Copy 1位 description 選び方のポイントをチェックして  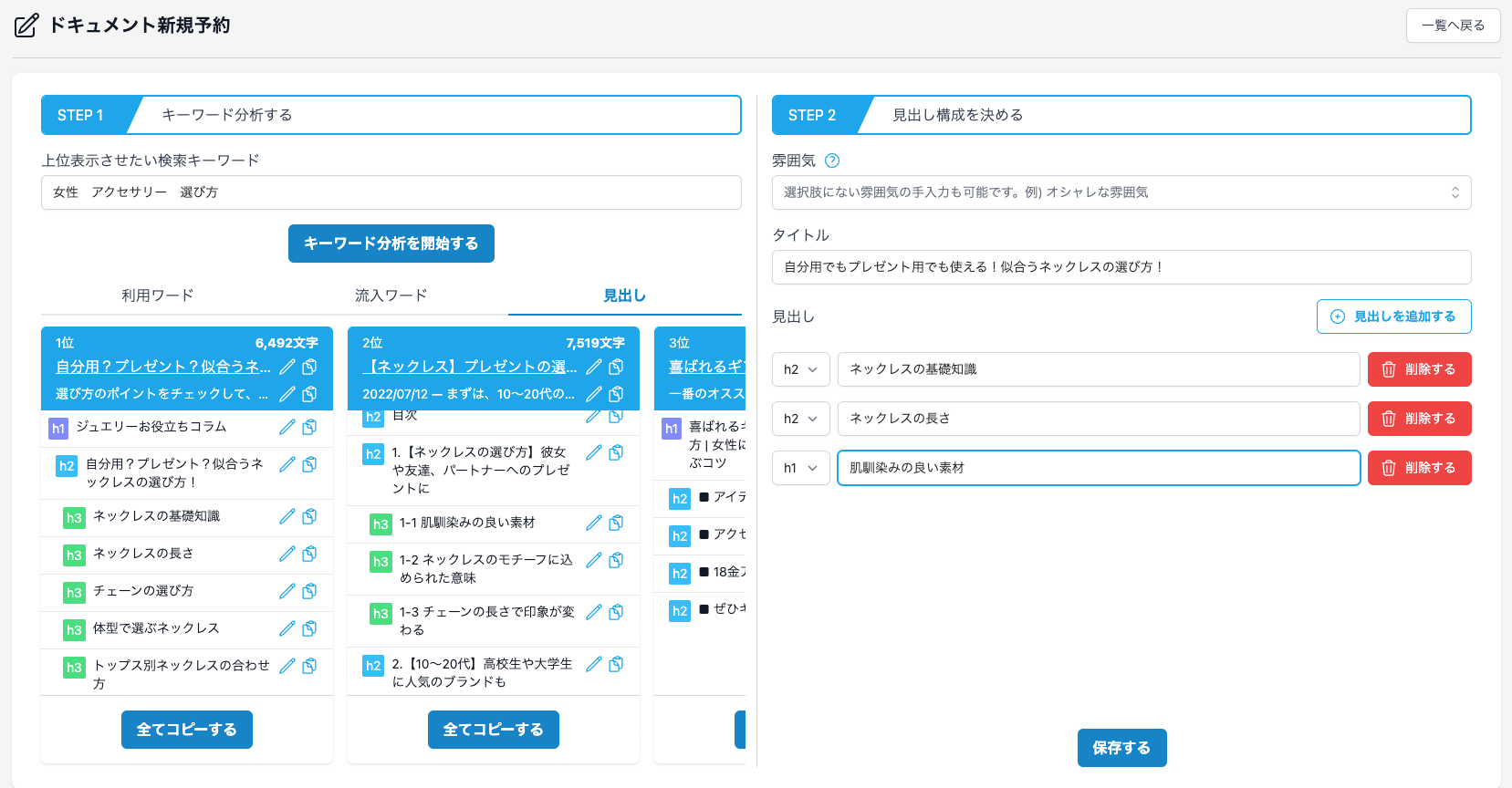pyautogui.click(x=310, y=394)
